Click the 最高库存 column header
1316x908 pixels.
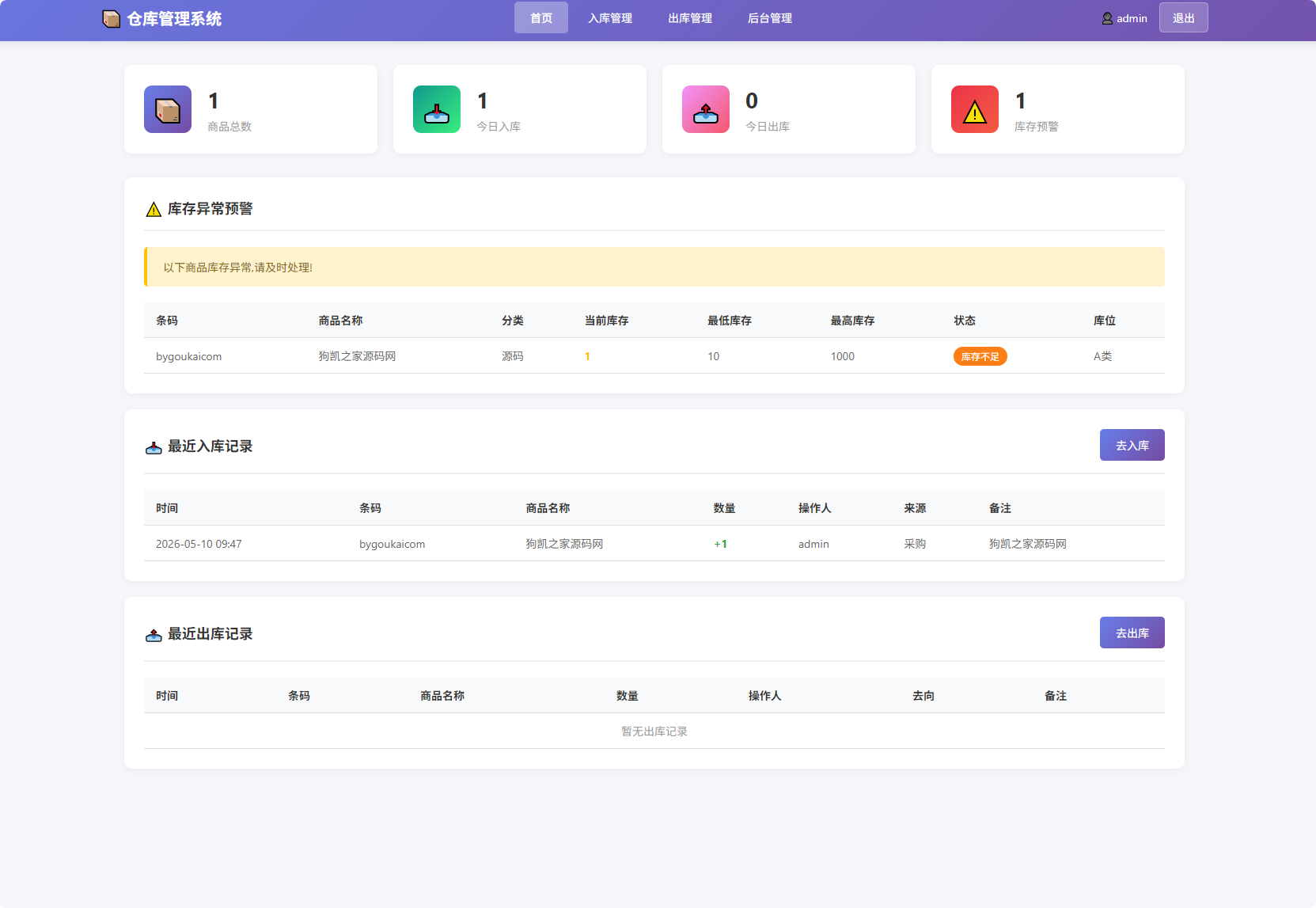852,321
